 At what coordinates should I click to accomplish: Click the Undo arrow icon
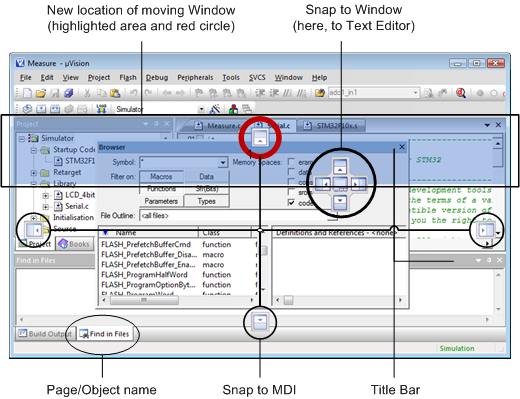134,93
